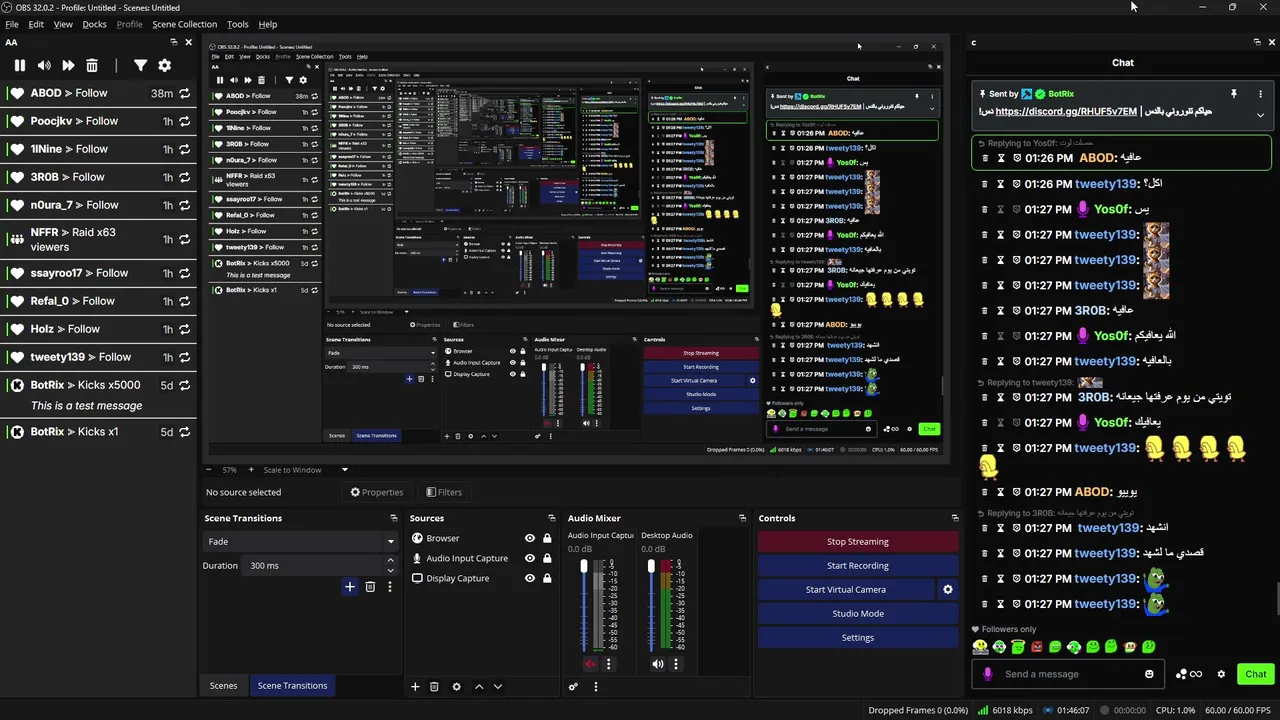Image resolution: width=1280 pixels, height=720 pixels.
Task: Delete ABOD's 01:26 PM message via trash icon
Action: coord(985,158)
